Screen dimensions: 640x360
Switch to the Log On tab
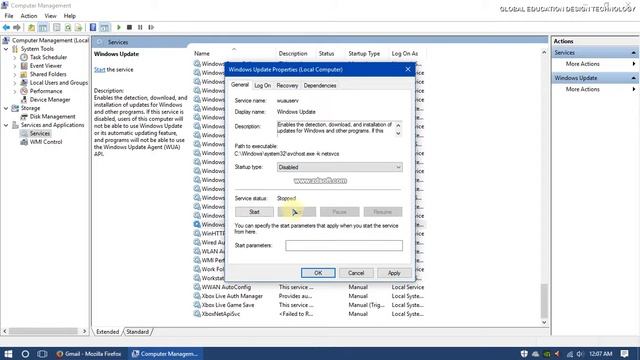(x=262, y=85)
